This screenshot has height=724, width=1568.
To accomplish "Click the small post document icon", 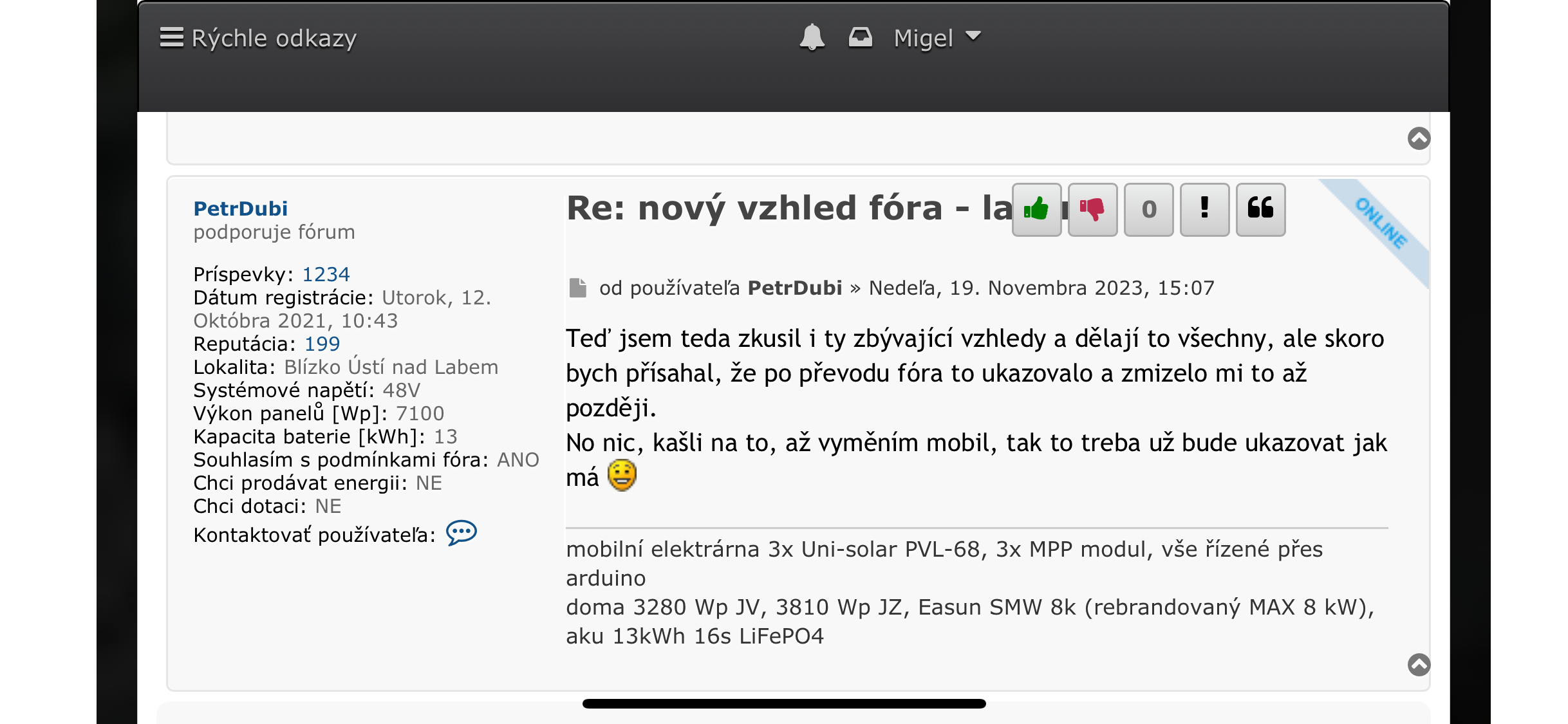I will click(x=577, y=288).
